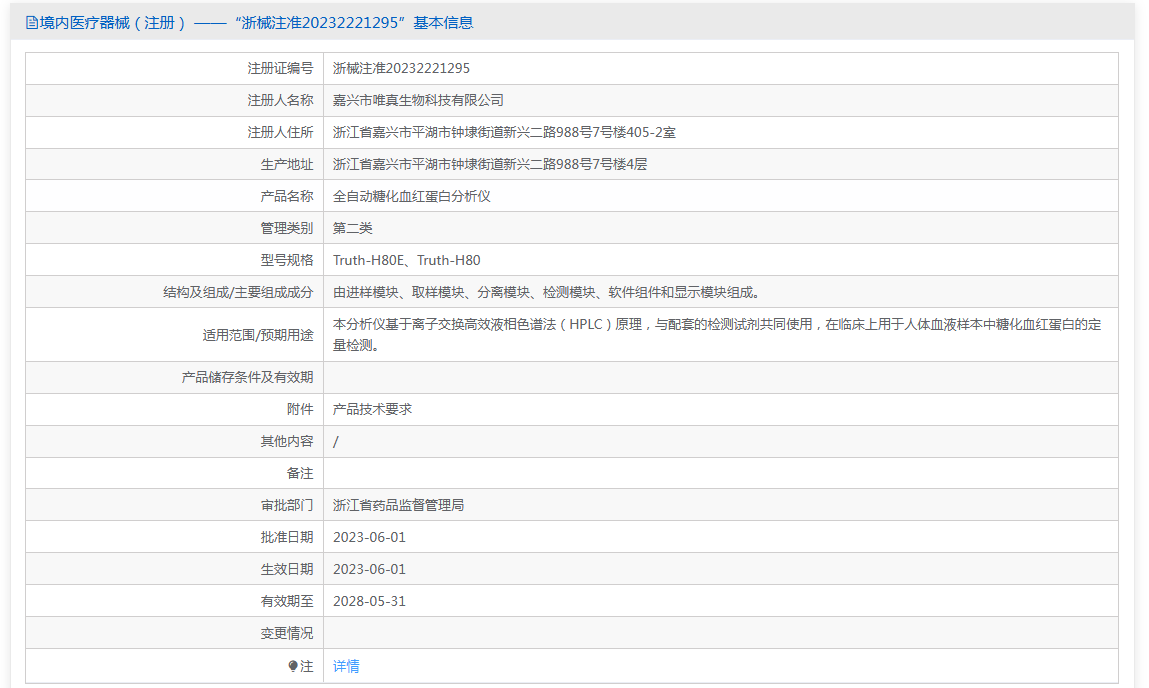Viewport: 1149px width, 688px height.
Task: Select attachment value 产品技术要求
Action: point(372,410)
